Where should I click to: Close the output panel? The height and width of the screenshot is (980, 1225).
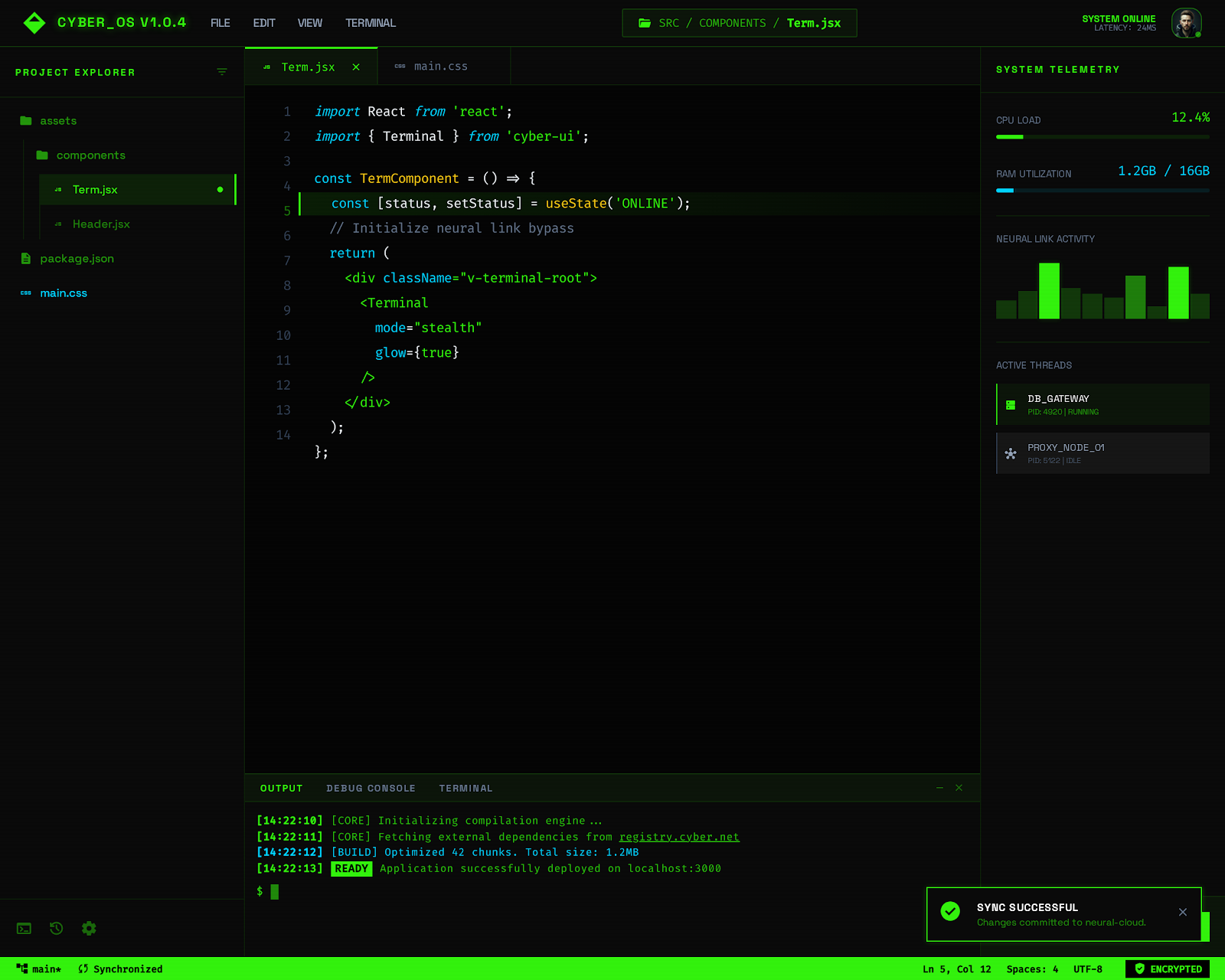(959, 788)
